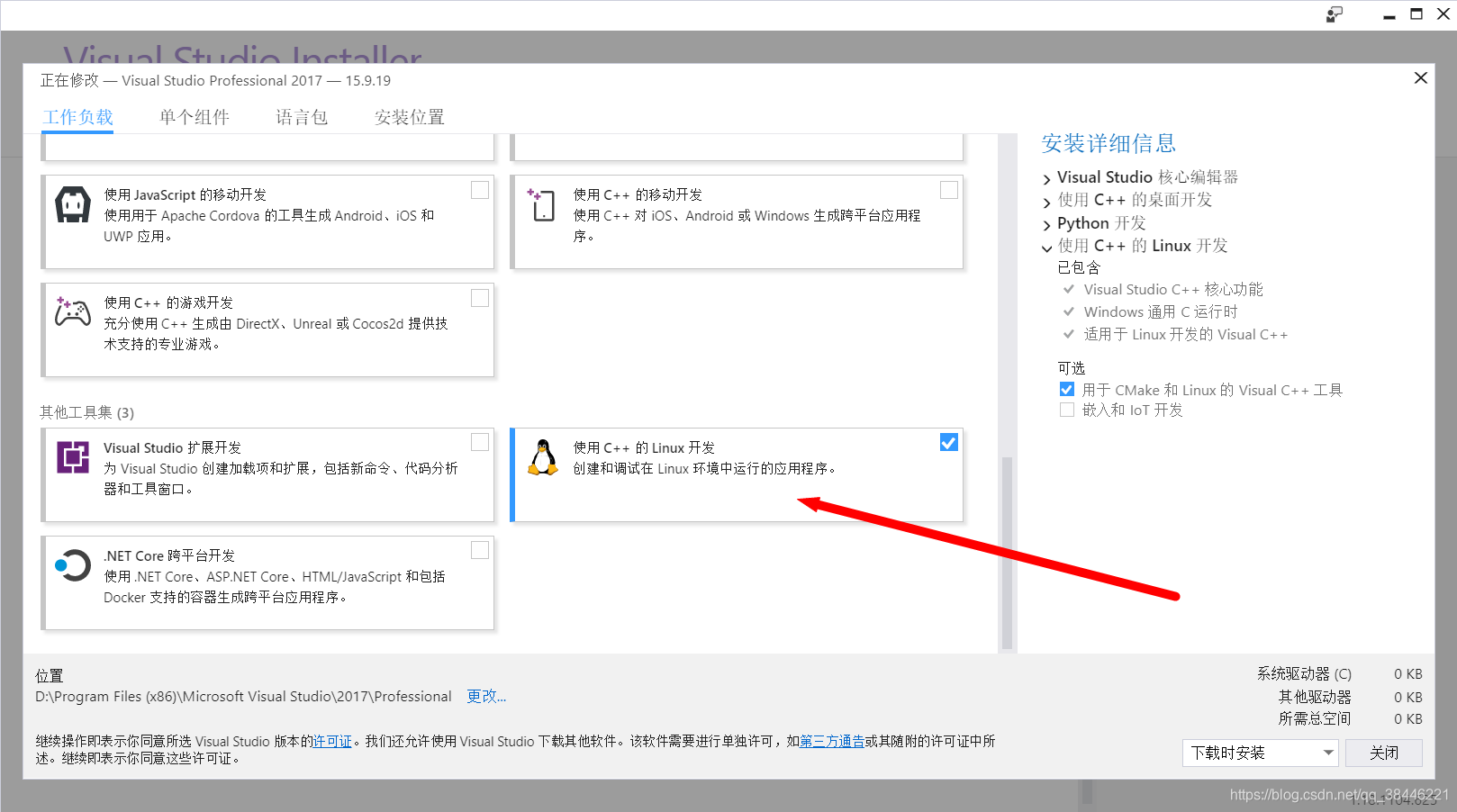Viewport: 1457px width, 812px height.
Task: Click the feedback icon in the title bar
Action: (x=1335, y=14)
